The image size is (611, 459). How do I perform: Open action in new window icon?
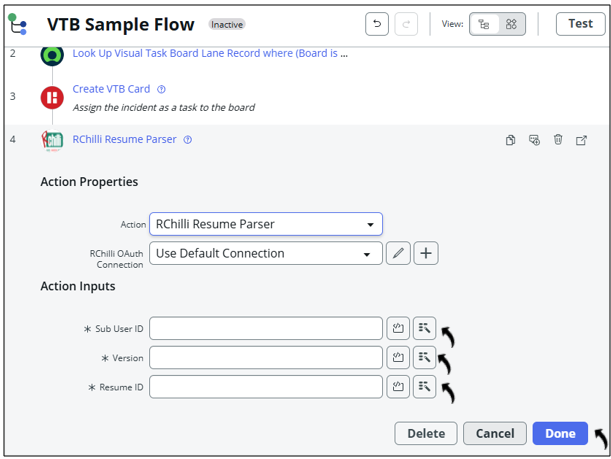(582, 140)
